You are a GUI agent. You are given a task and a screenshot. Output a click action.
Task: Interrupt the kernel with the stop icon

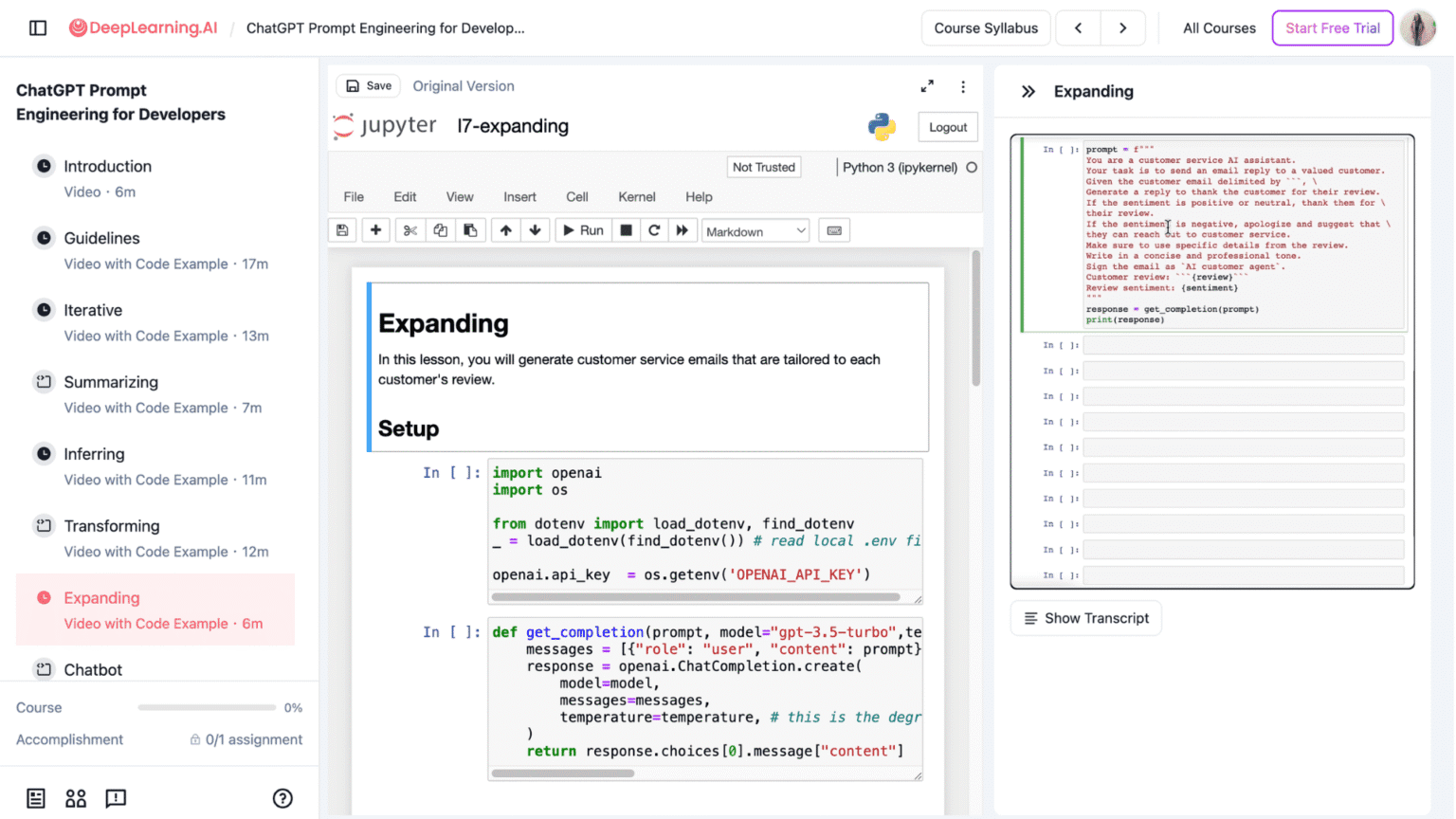click(x=626, y=230)
